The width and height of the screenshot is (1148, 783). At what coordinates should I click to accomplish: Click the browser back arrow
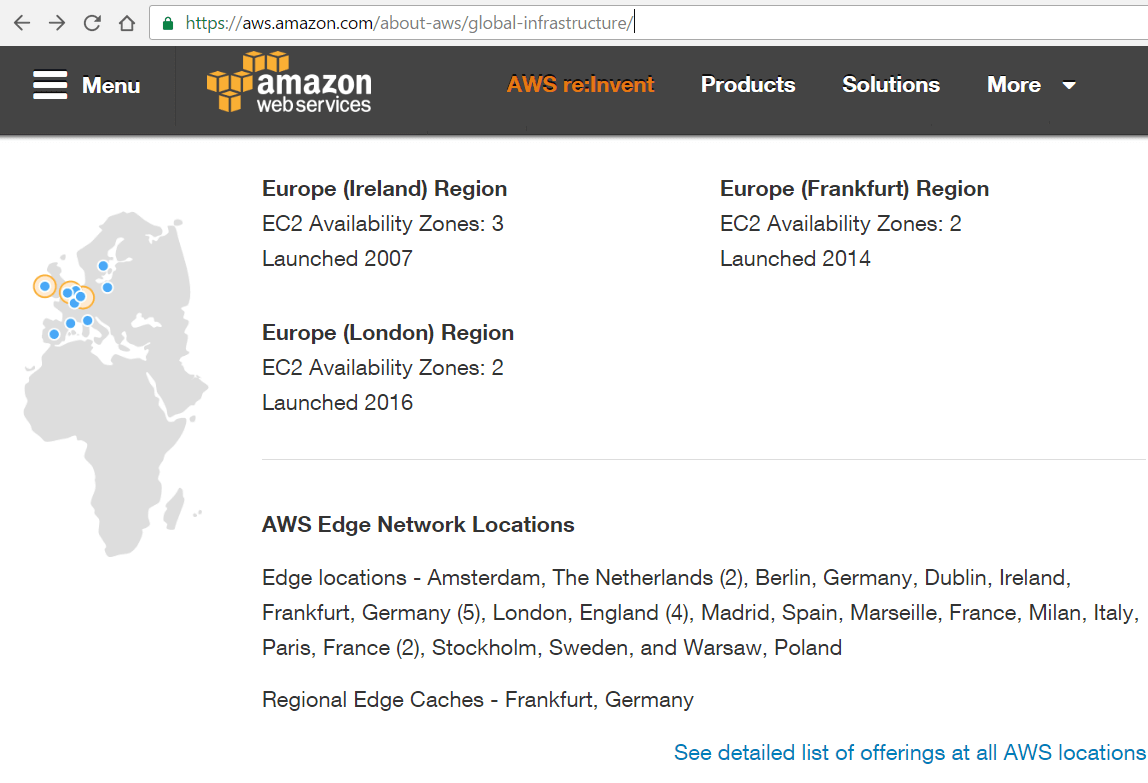coord(21,22)
